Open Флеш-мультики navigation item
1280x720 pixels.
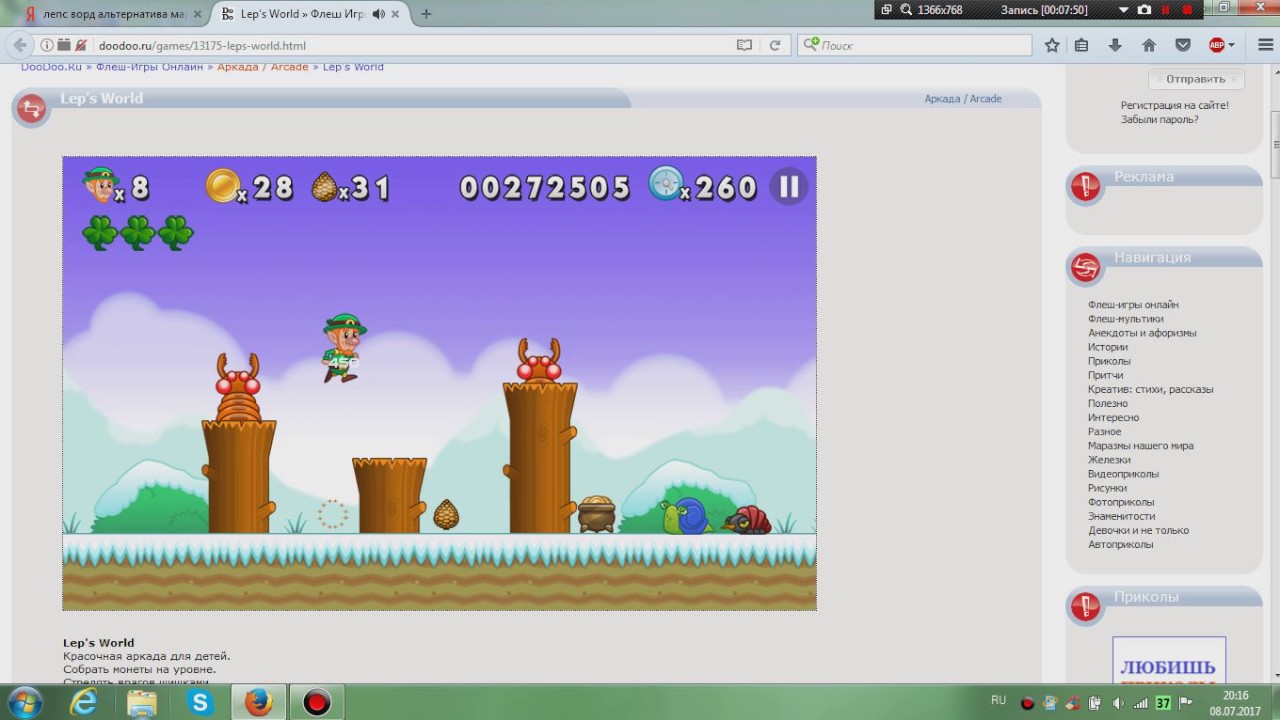point(1126,318)
